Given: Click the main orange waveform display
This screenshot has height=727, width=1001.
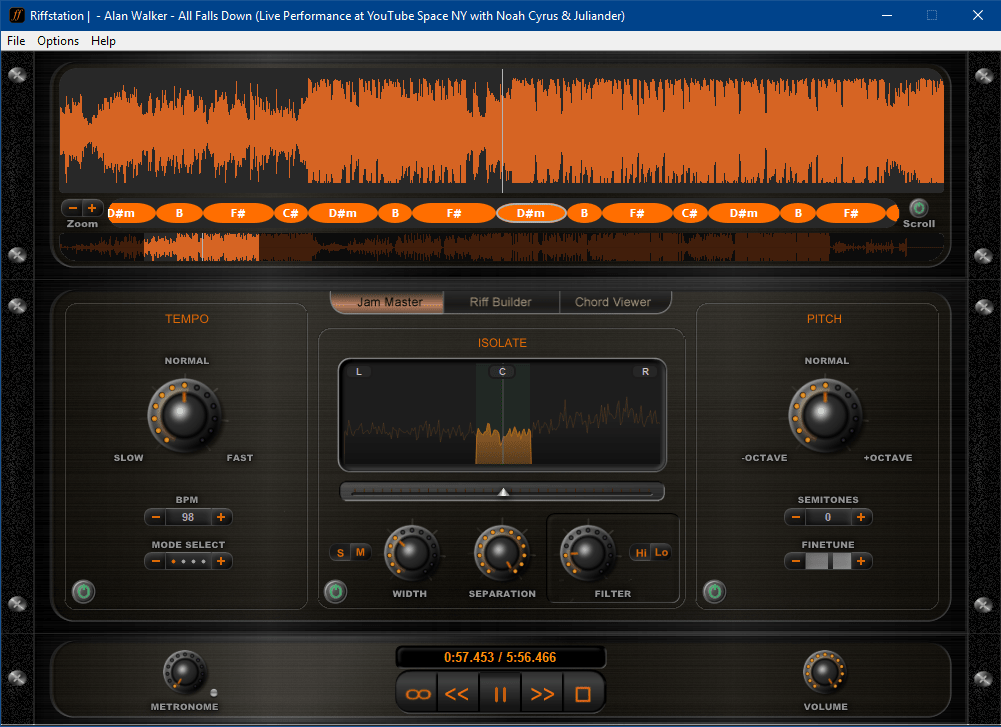Looking at the screenshot, I should [501, 131].
